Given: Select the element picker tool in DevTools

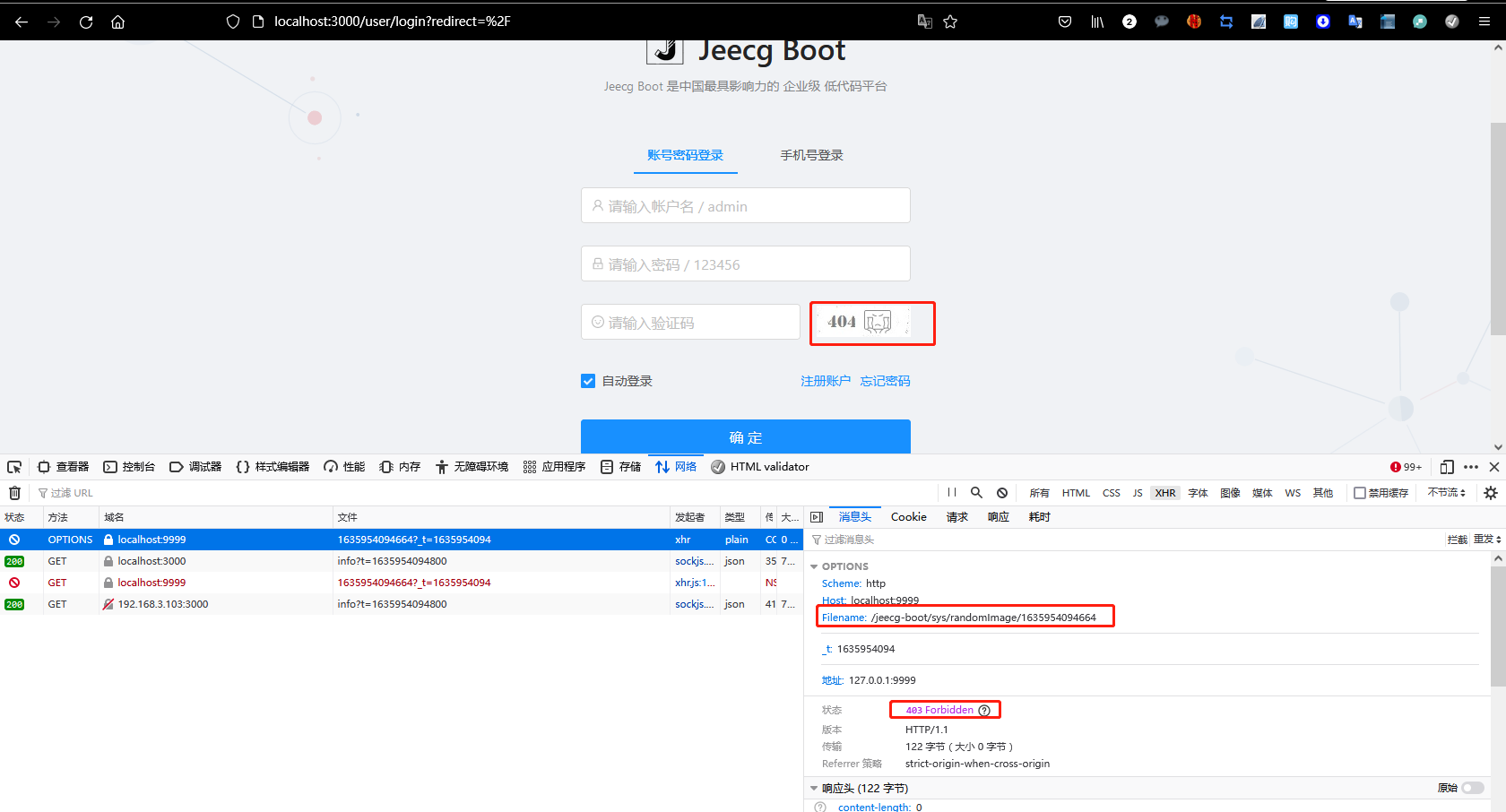Looking at the screenshot, I should coord(14,466).
